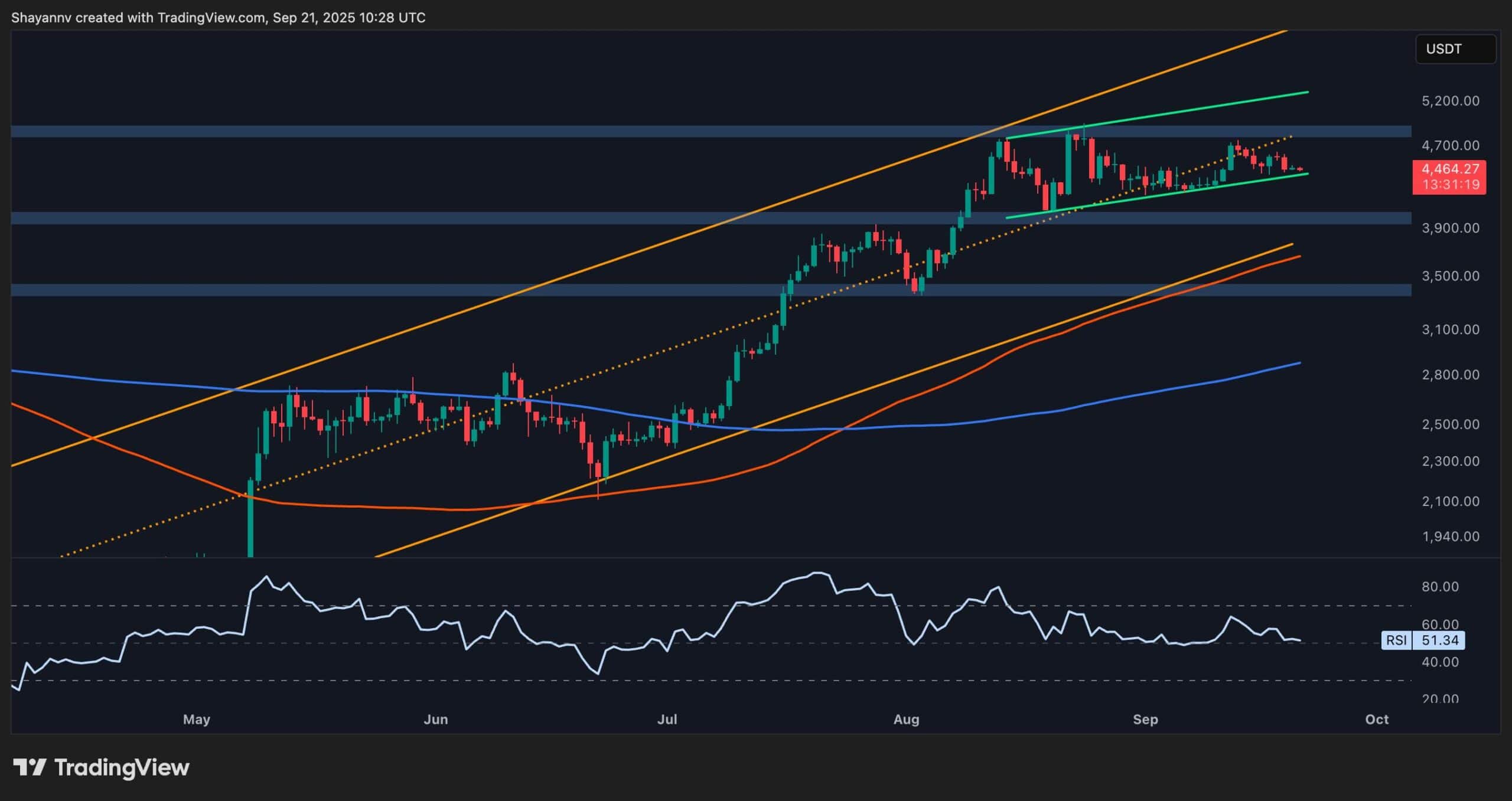Click the countdown timer below the price label
Viewport: 1512px width, 801px height.
(1449, 185)
